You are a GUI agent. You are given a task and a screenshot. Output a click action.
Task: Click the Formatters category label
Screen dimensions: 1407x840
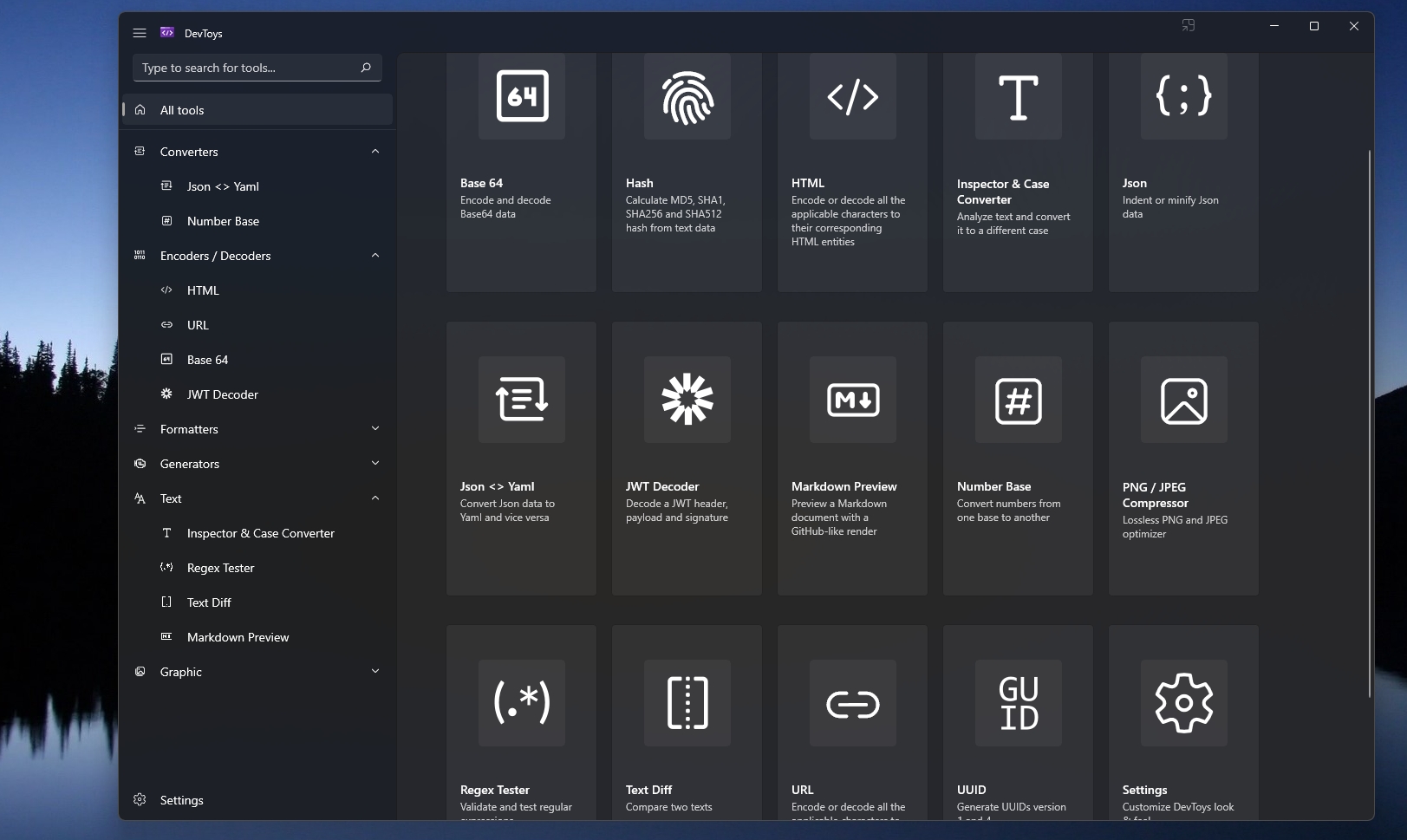point(189,429)
